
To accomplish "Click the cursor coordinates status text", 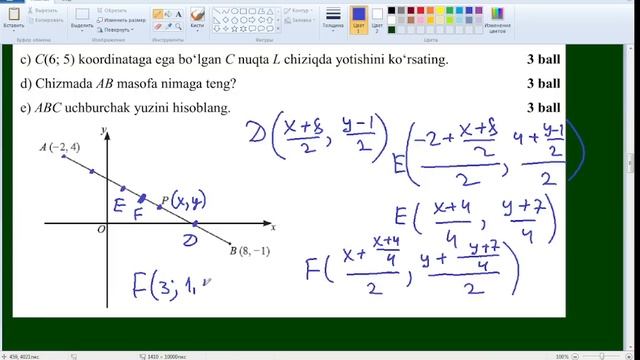I will click(24, 357).
